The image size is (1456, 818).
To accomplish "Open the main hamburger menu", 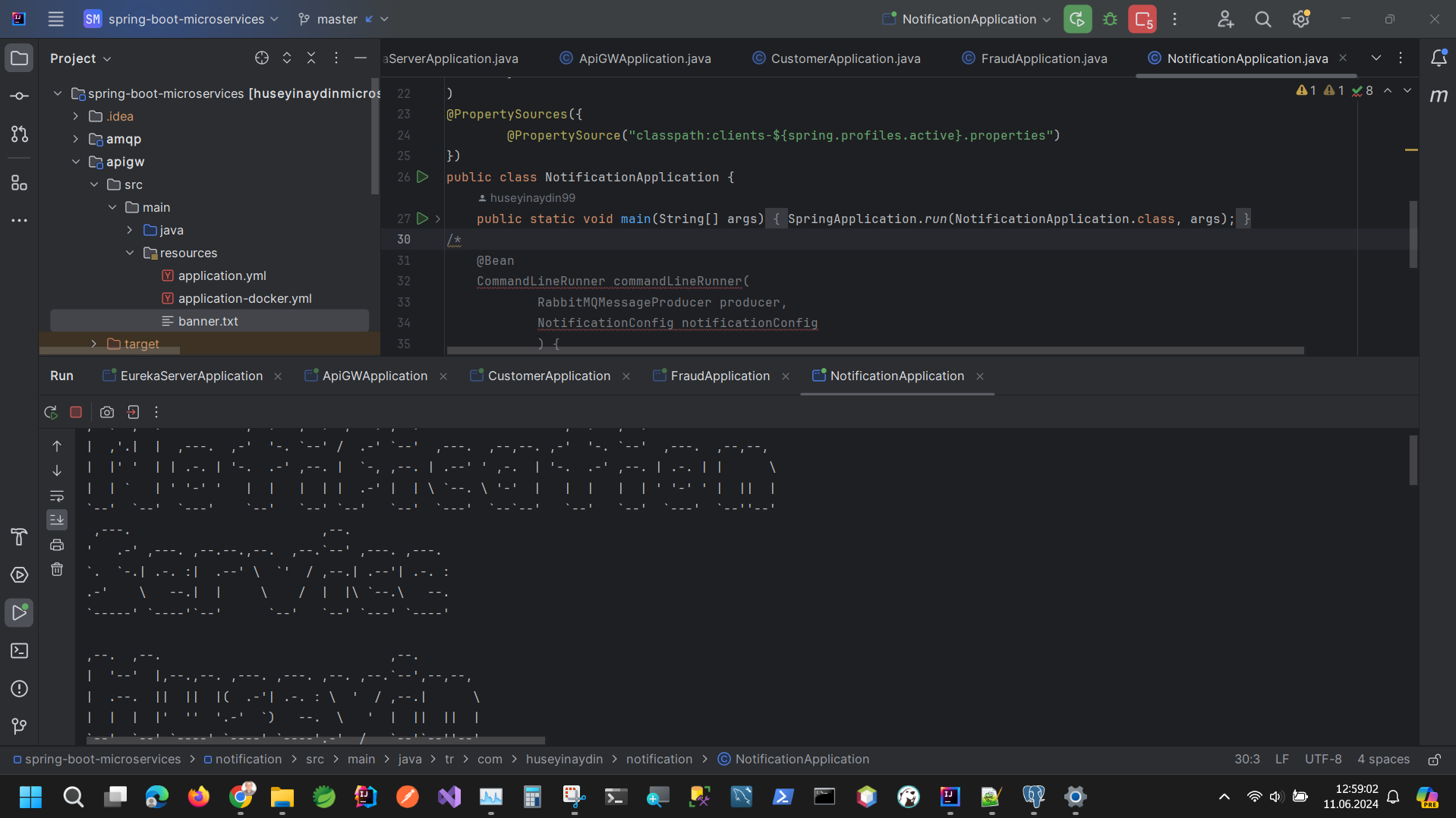I will pos(55,19).
